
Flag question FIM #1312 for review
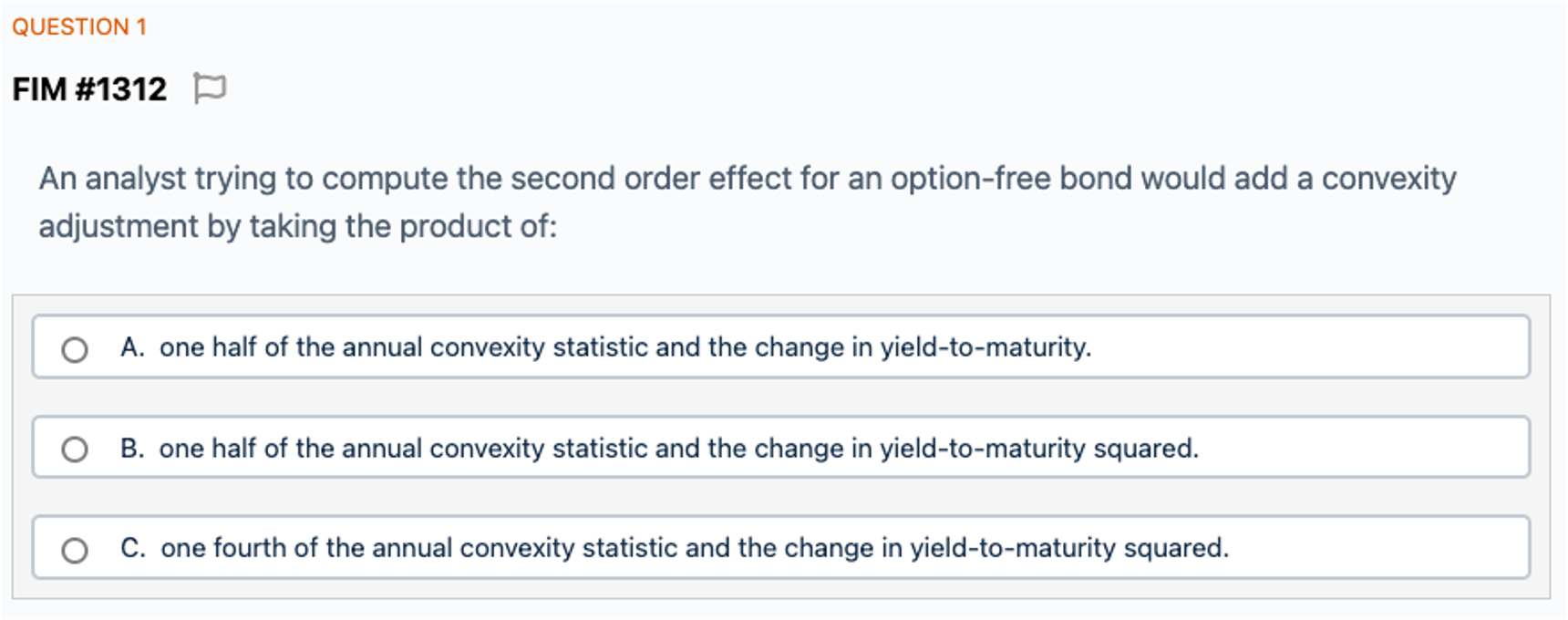pyautogui.click(x=210, y=88)
